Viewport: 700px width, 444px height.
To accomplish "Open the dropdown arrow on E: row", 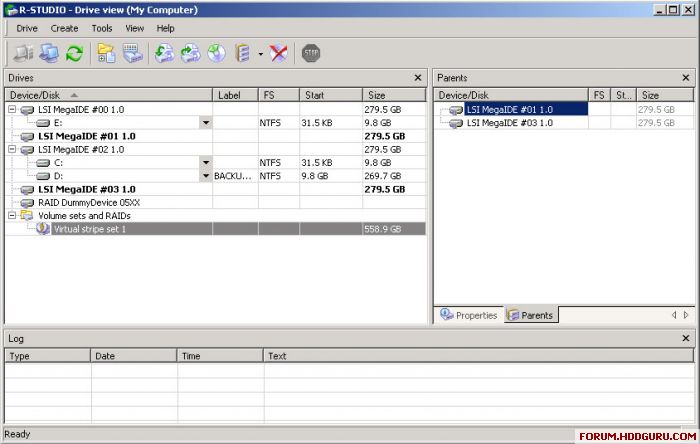I will (205, 123).
